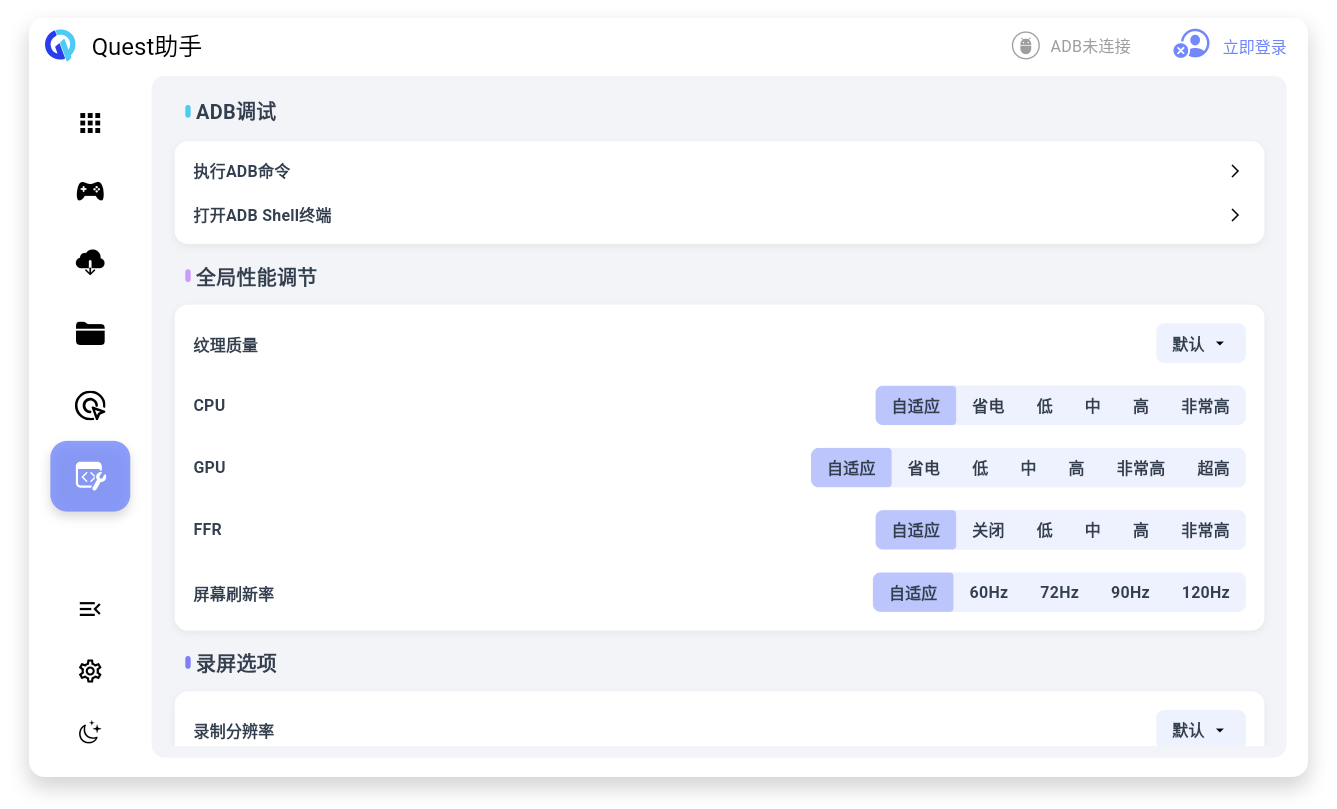
Task: Click the ADB未连接 status indicator
Action: point(1071,46)
